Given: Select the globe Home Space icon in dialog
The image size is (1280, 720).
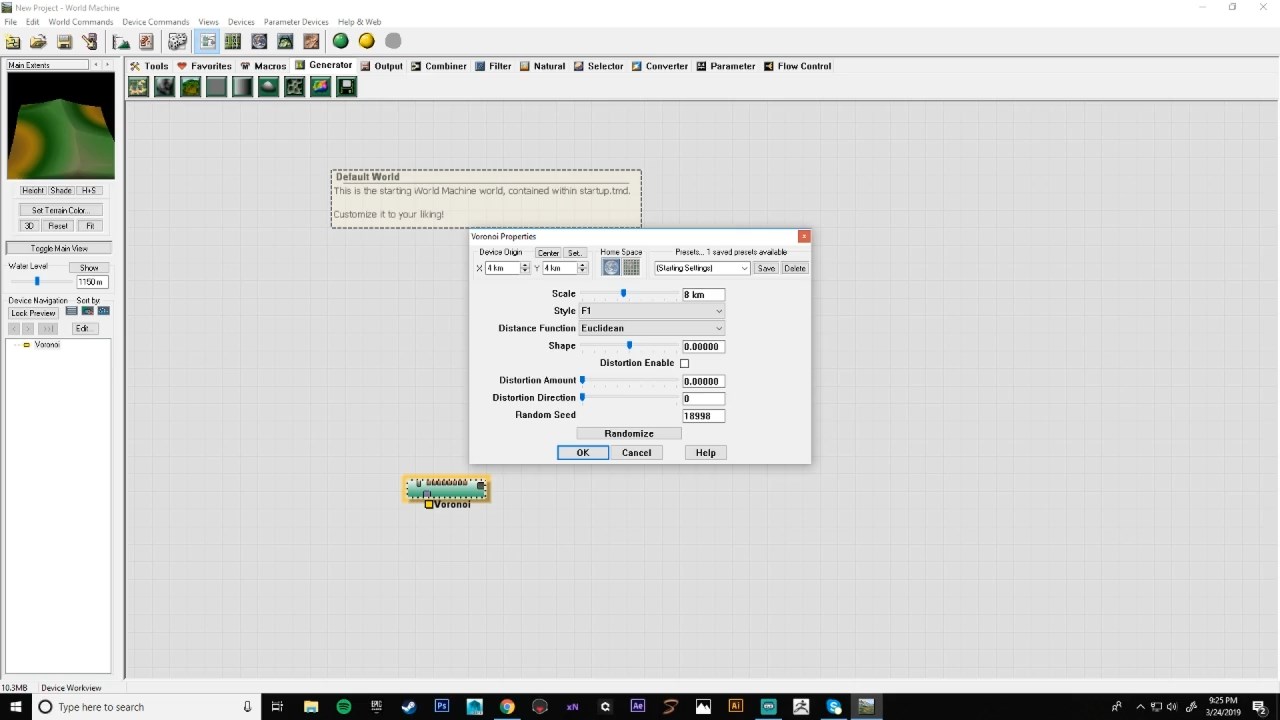Looking at the screenshot, I should point(611,268).
